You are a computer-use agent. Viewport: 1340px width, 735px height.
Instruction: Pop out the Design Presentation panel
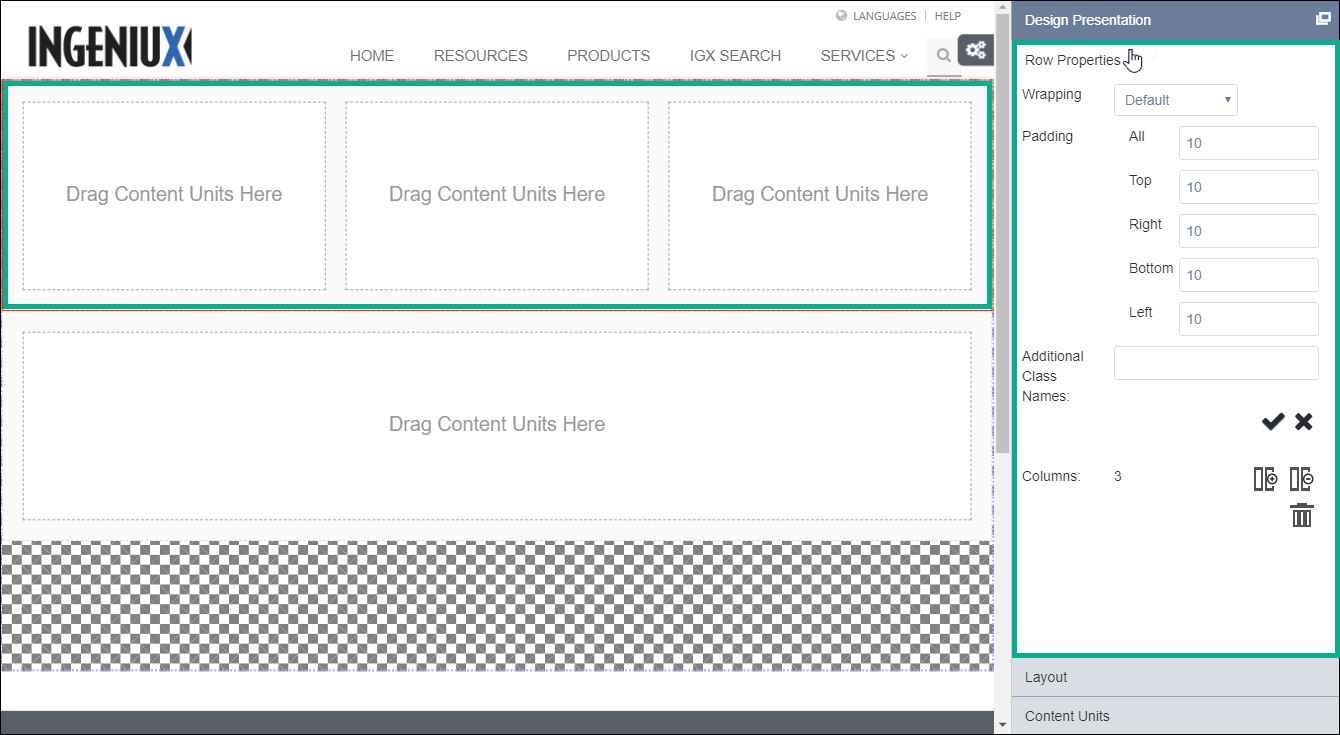(1323, 19)
